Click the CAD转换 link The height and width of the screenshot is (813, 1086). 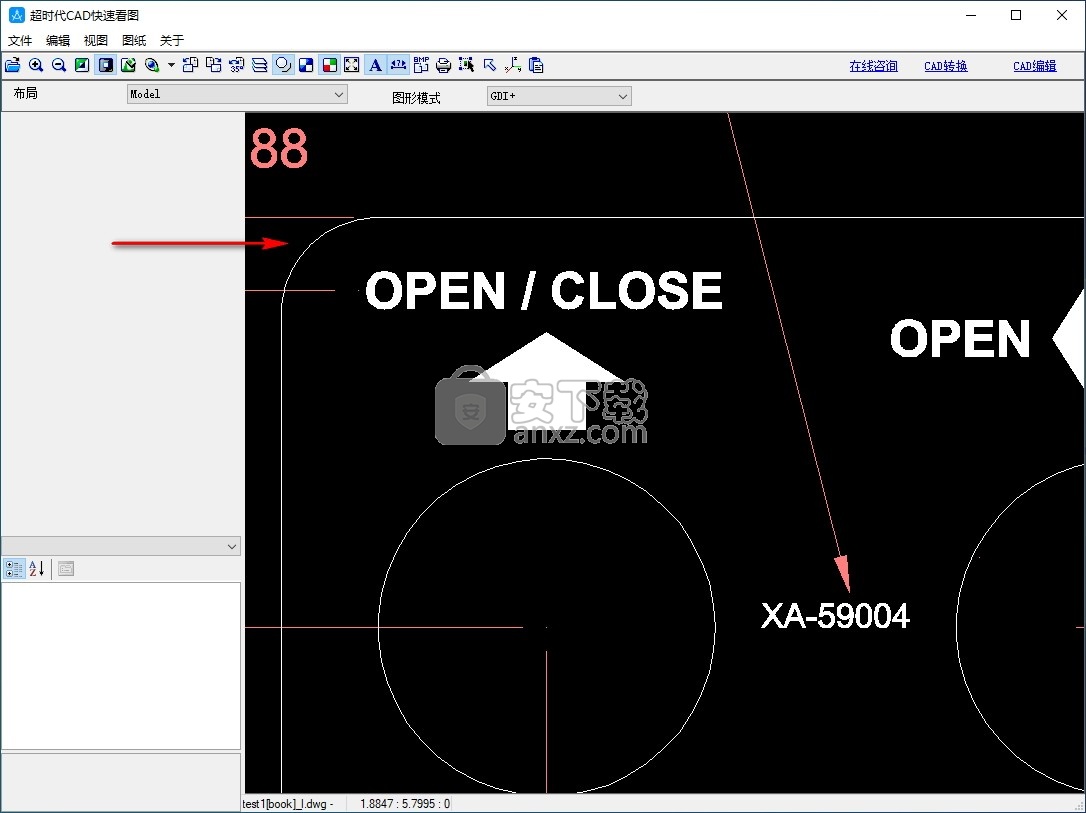click(x=945, y=66)
